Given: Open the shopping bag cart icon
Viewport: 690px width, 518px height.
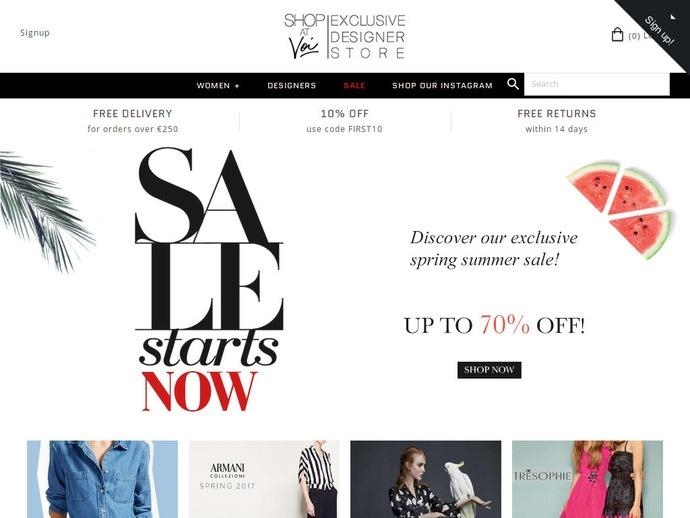Looking at the screenshot, I should tap(617, 34).
